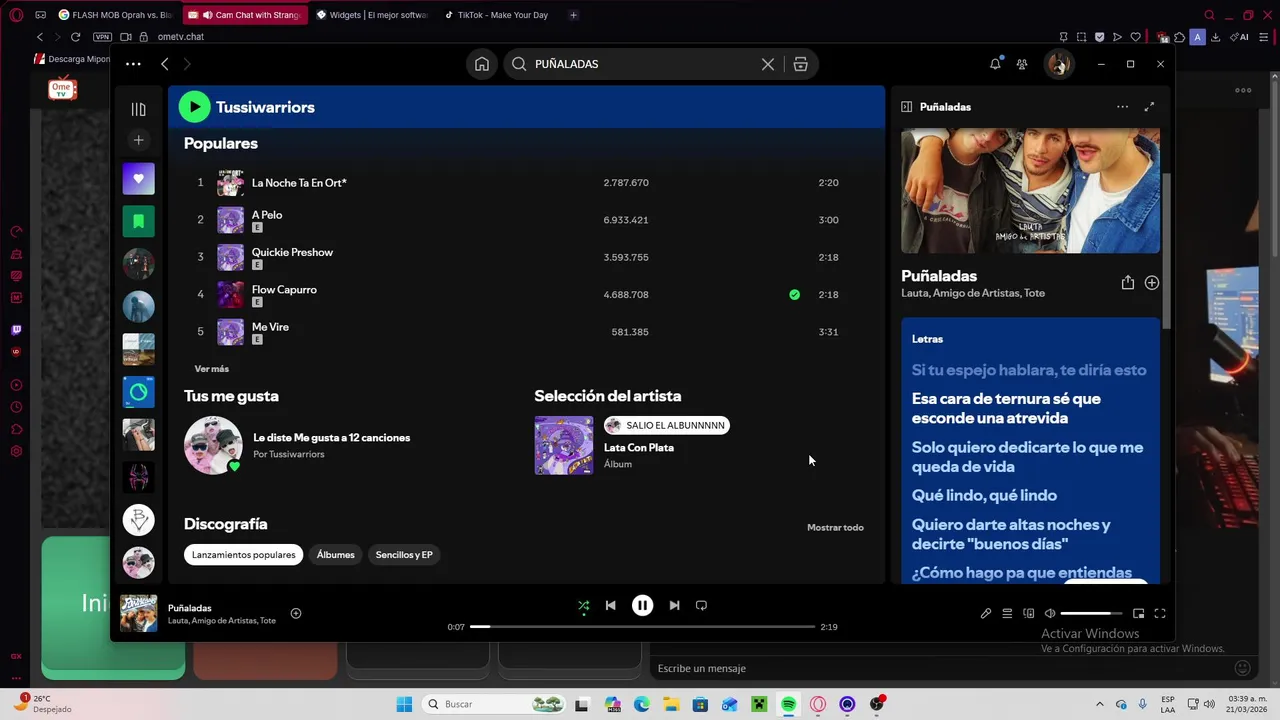Click Mostrar todo in Discografía
Screen dimensions: 1280x720
tap(835, 528)
